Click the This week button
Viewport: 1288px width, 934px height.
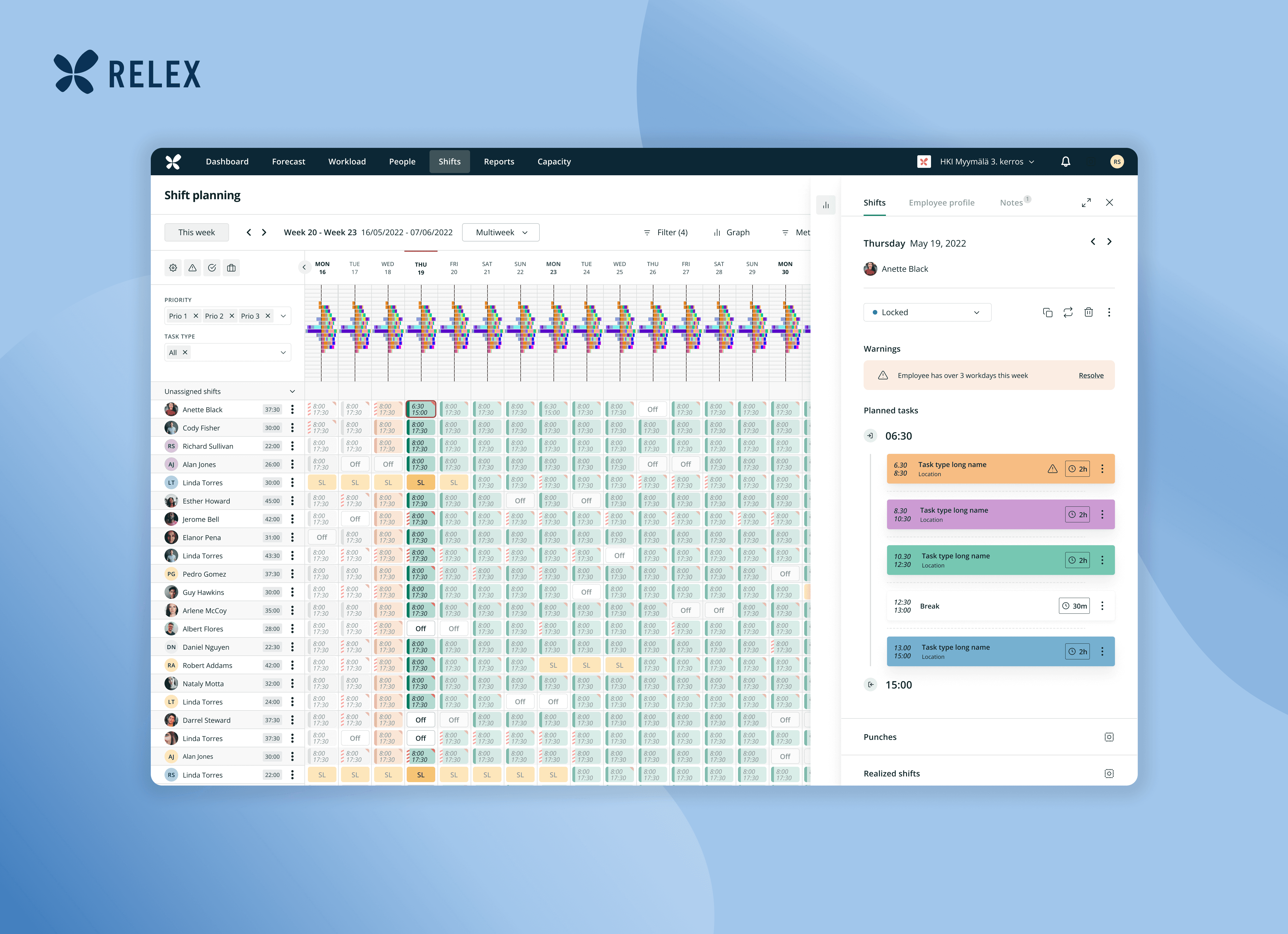196,232
